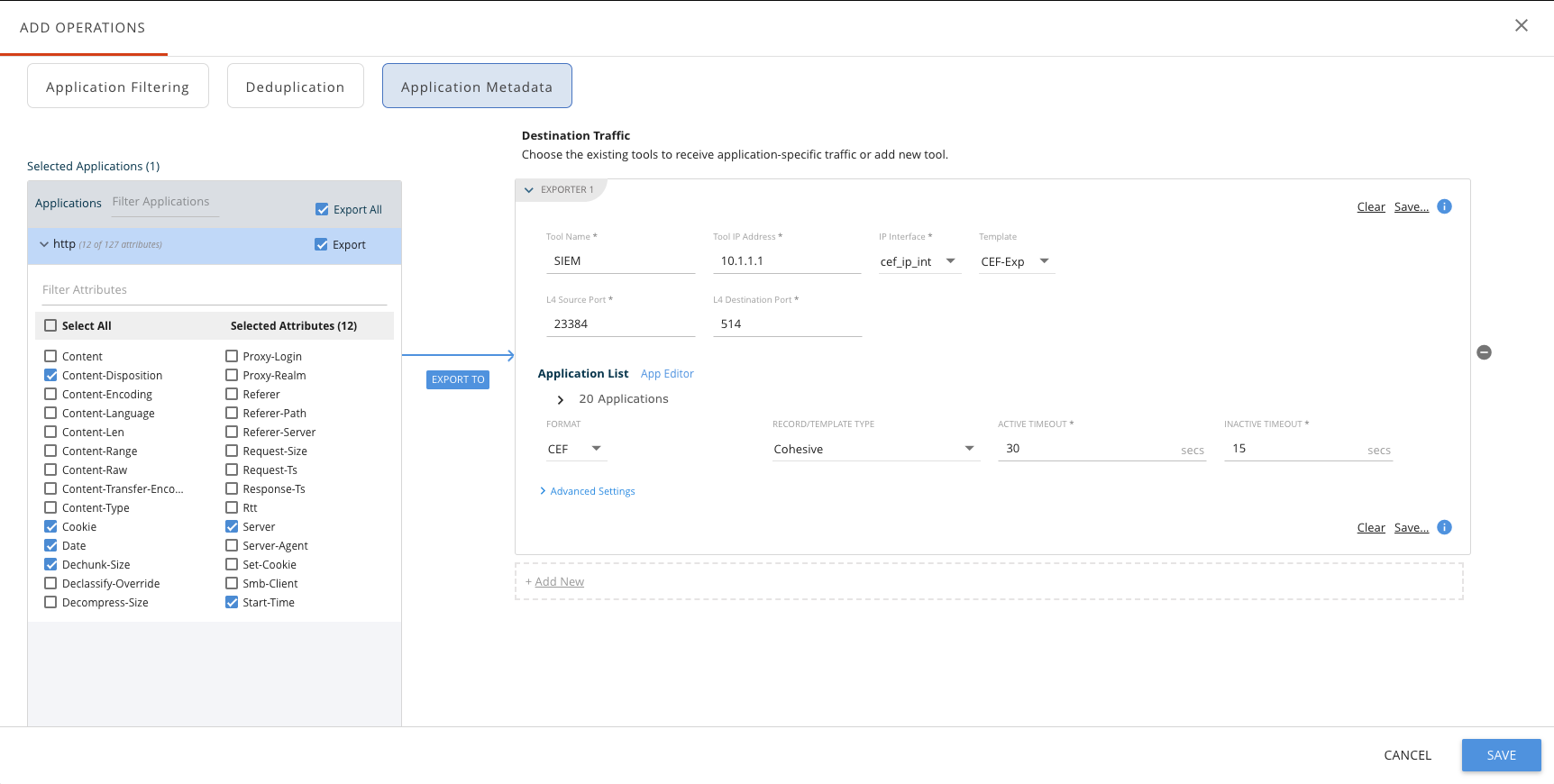Uncheck the Content-Disposition attribute

[50, 375]
